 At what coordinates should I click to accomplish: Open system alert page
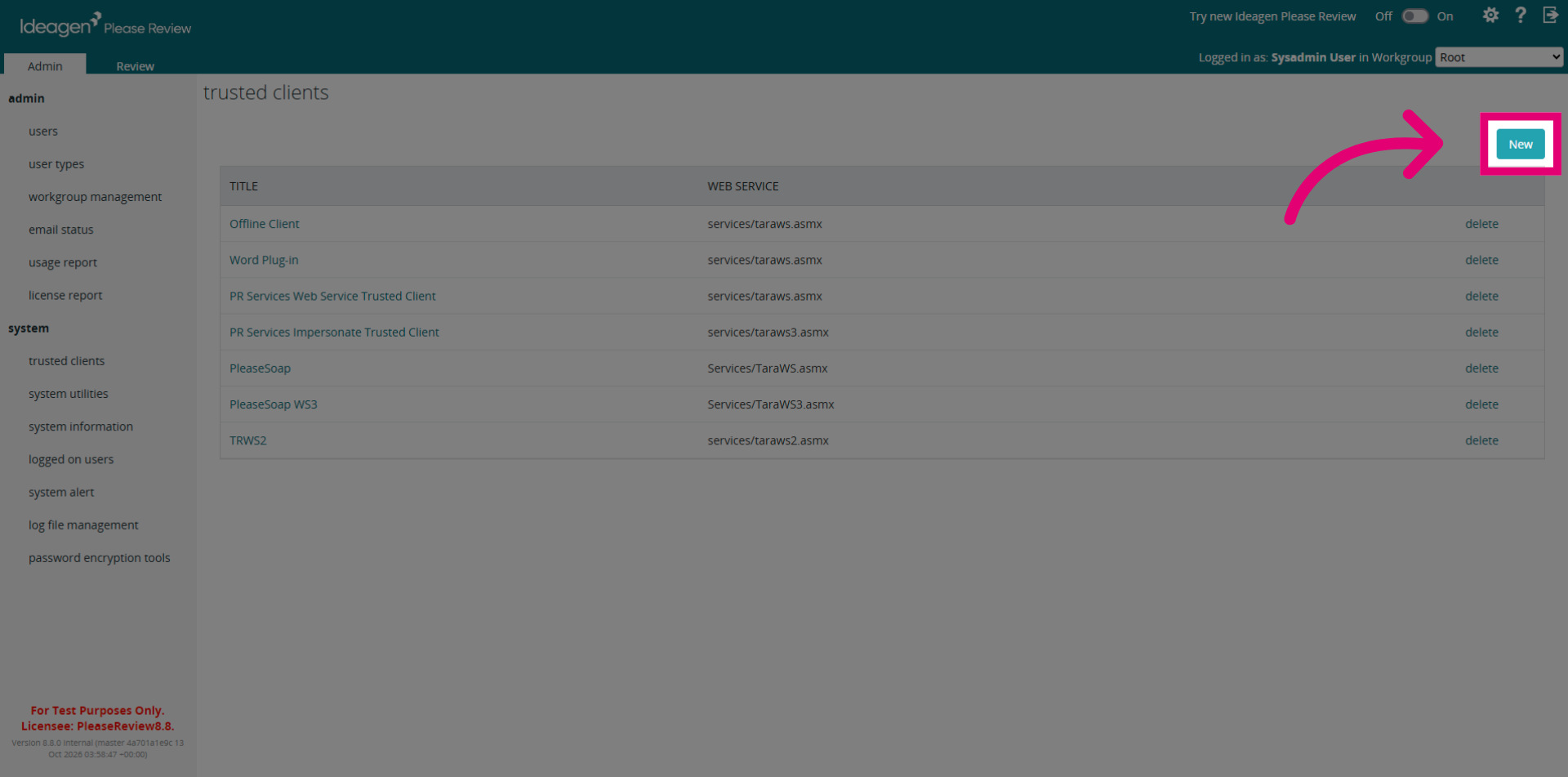(61, 492)
